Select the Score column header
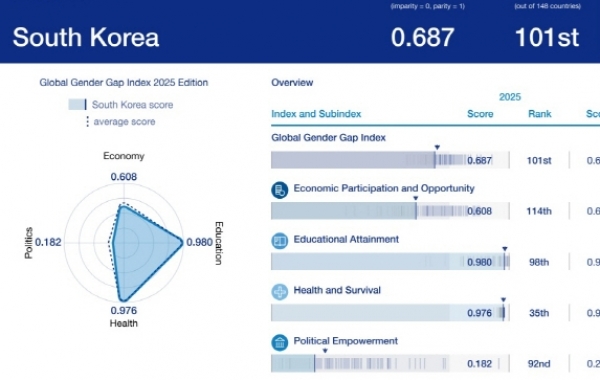Screen dimensions: 600x380 click(x=480, y=114)
